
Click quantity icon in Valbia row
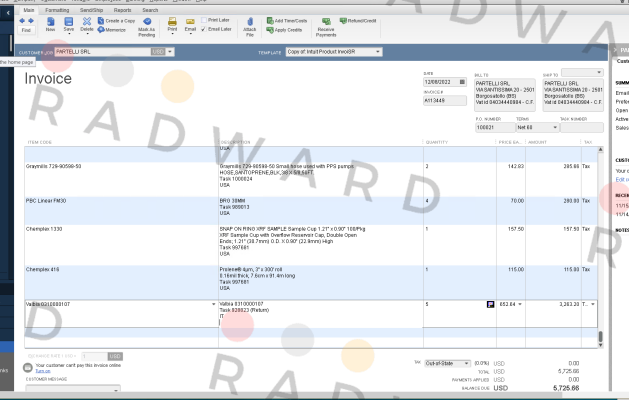pos(490,305)
